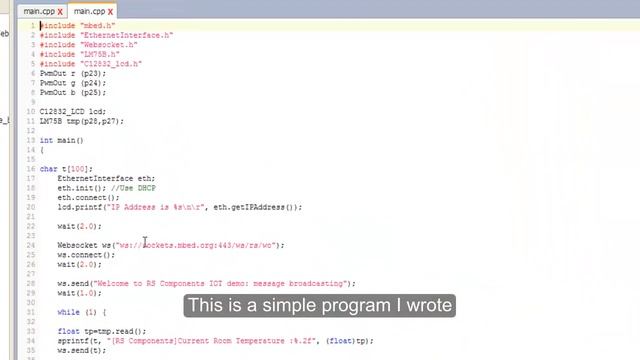Click the 'wait(1.0);' line

(x=79, y=293)
